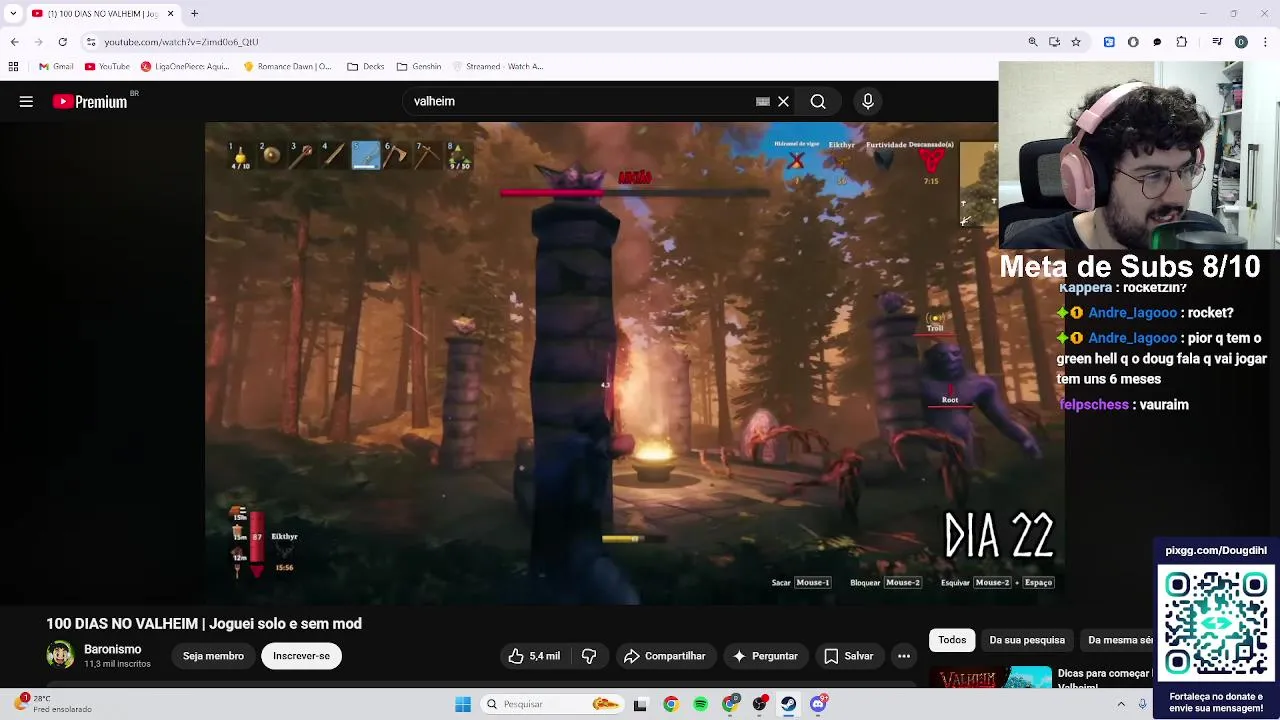Open Valheim suggested video thumbnail
The height and width of the screenshot is (720, 1280).
coord(990,678)
